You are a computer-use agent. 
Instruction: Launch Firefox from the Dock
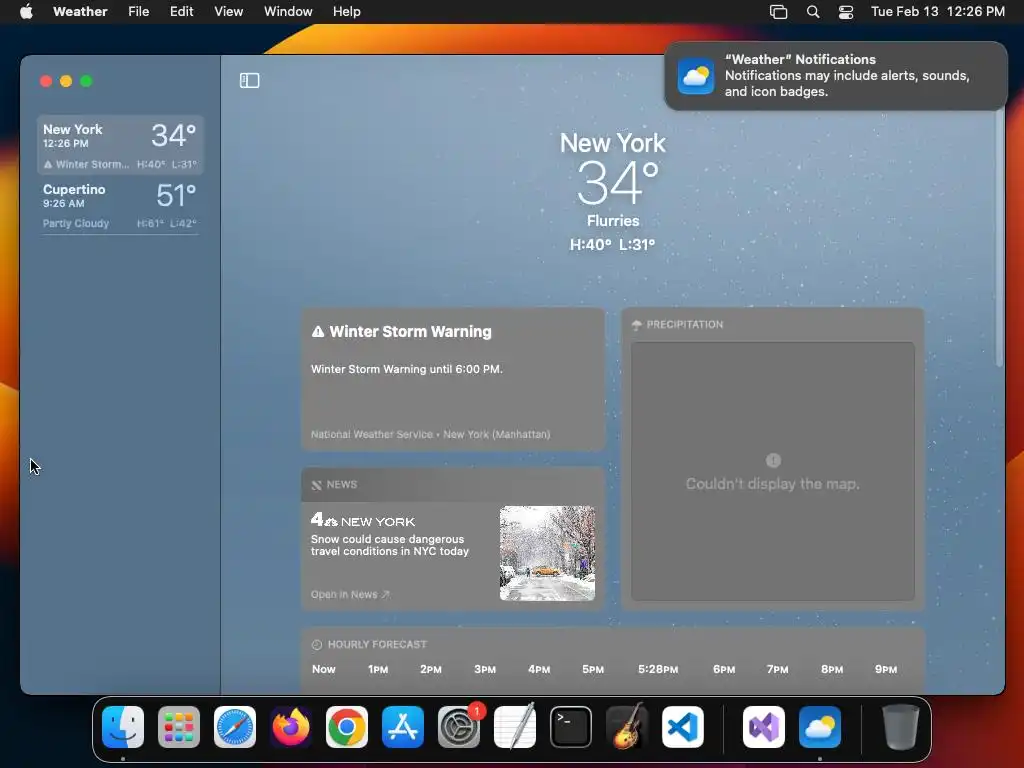click(291, 727)
